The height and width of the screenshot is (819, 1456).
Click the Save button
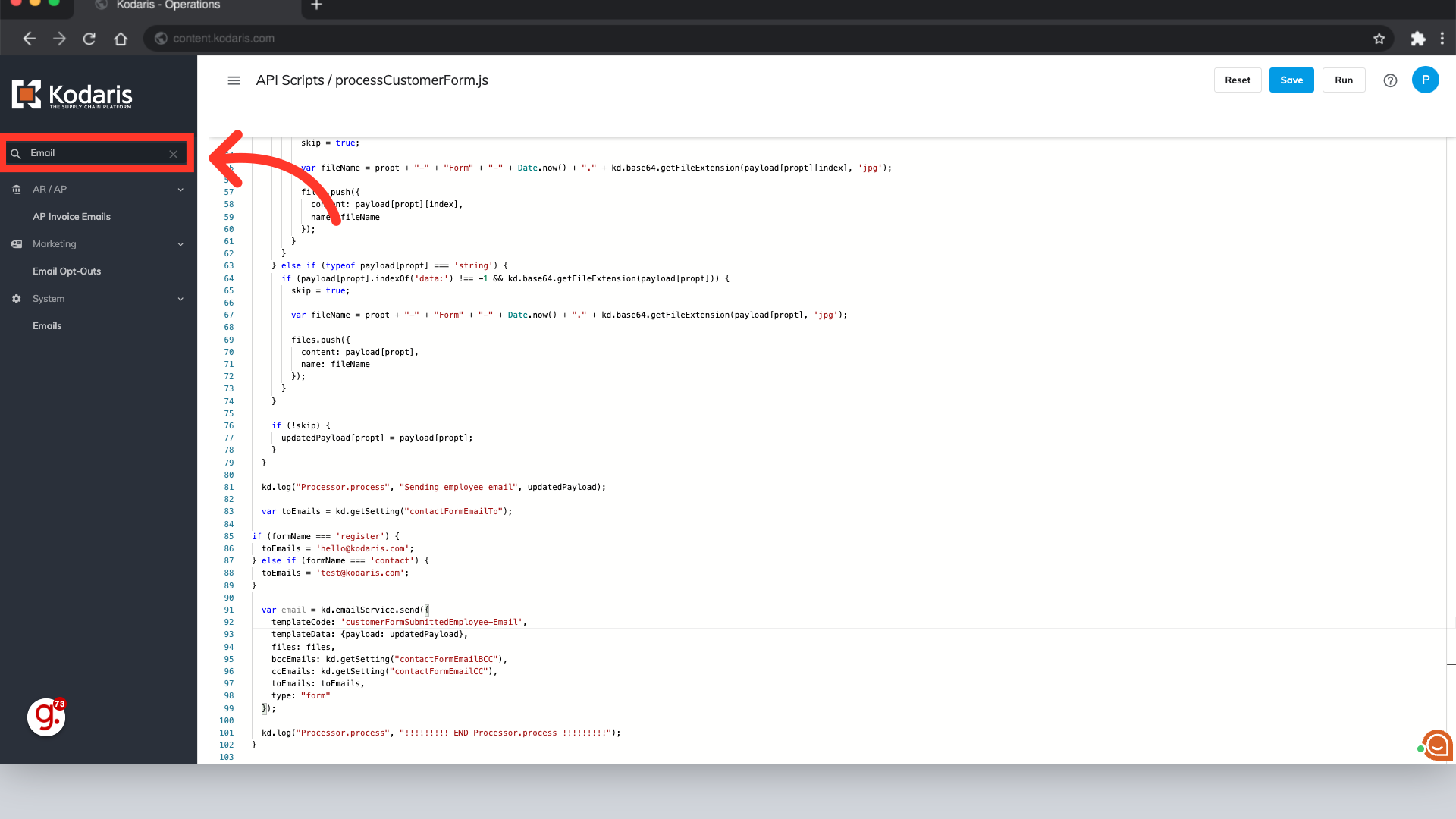[1291, 80]
